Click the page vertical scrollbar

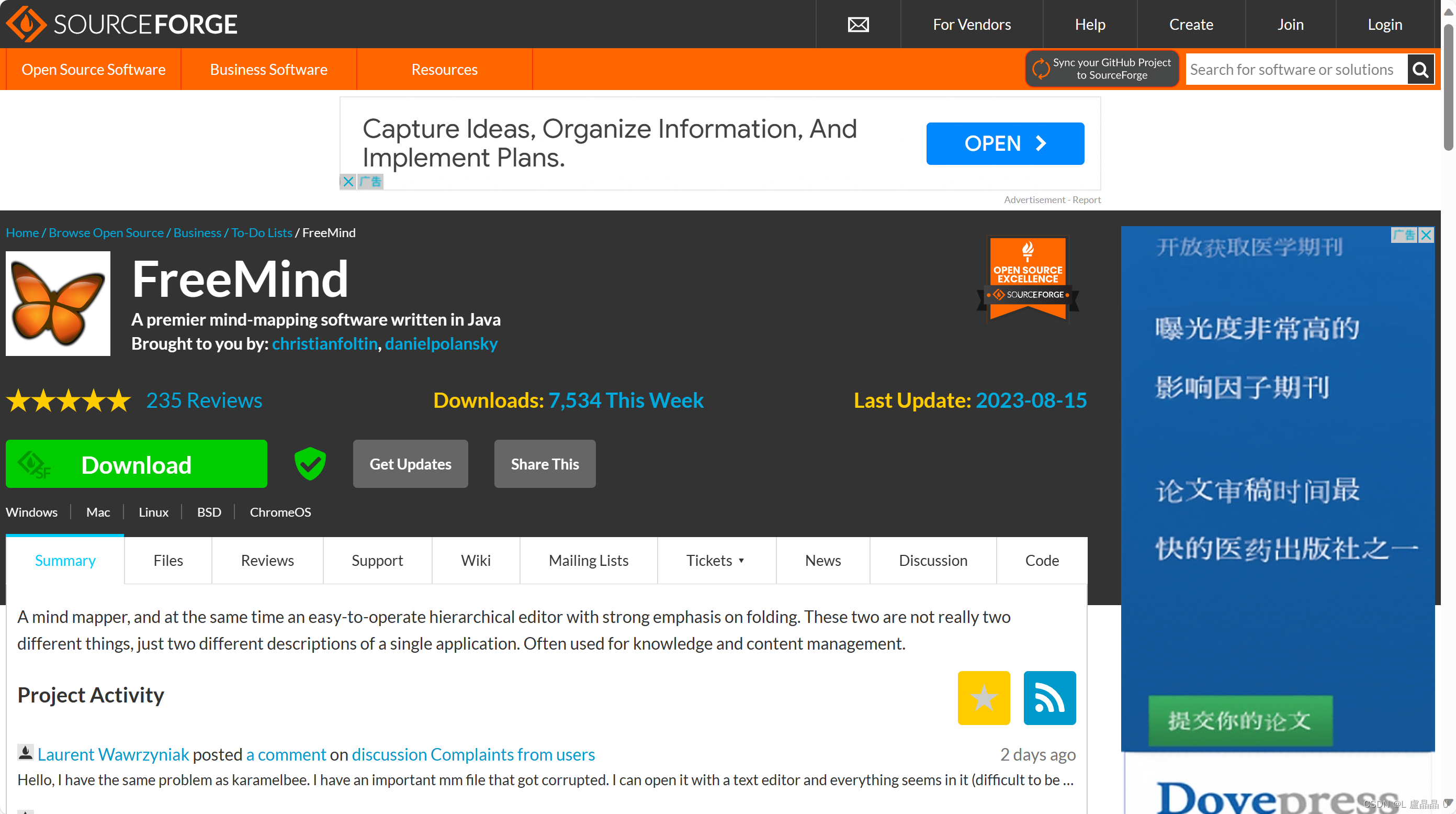click(1448, 85)
